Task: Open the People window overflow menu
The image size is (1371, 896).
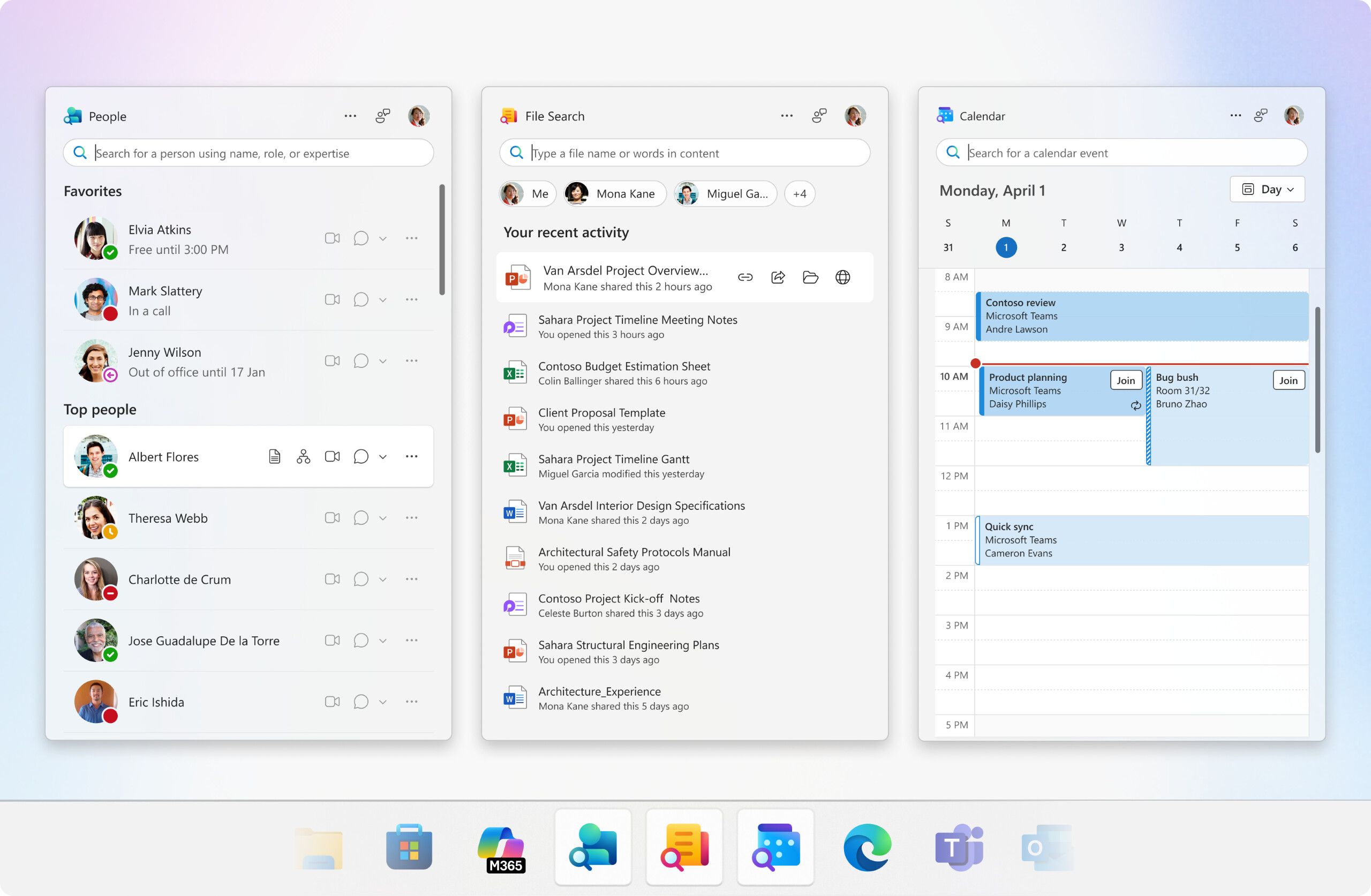Action: tap(350, 116)
